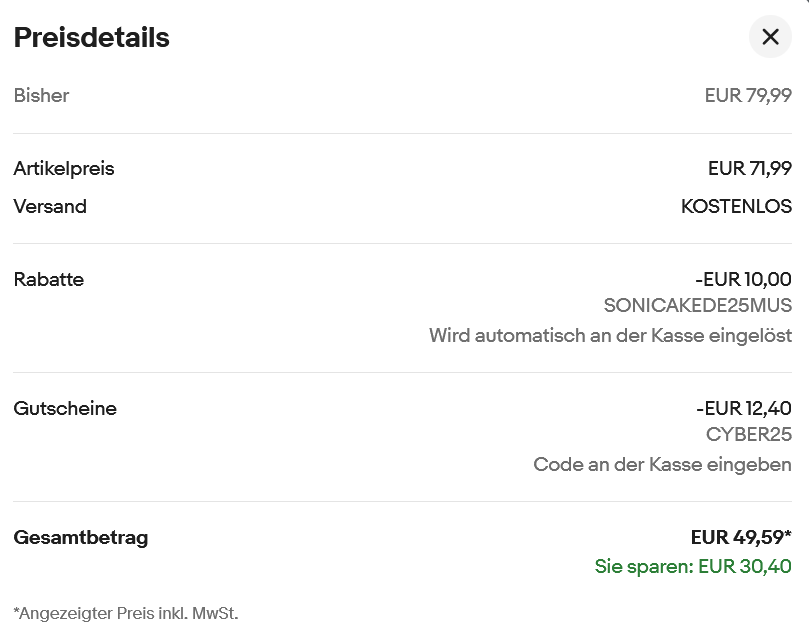Select the discount amount -EUR 10,00

tap(743, 280)
